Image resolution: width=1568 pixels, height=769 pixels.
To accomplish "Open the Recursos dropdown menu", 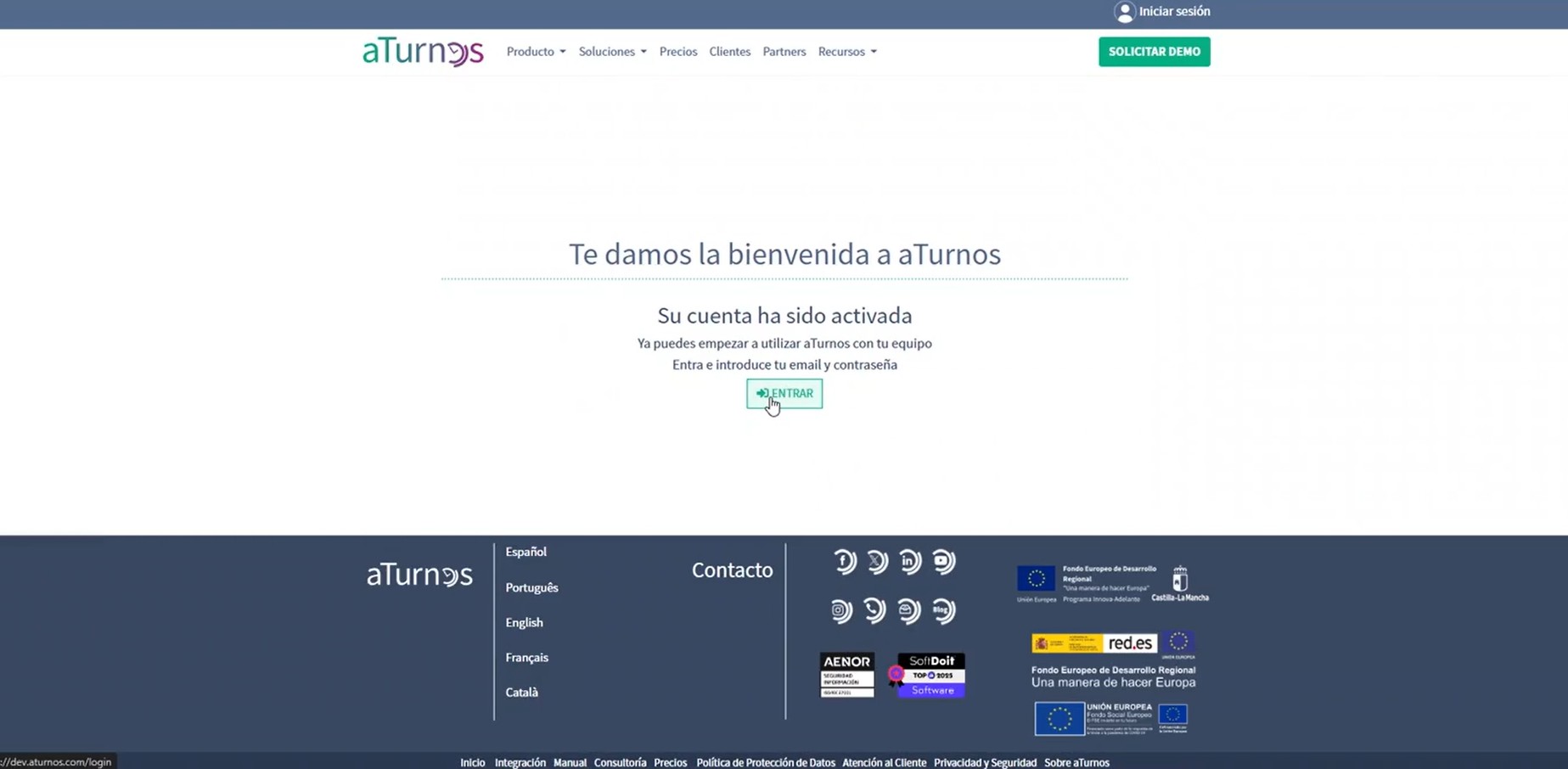I will pos(847,52).
